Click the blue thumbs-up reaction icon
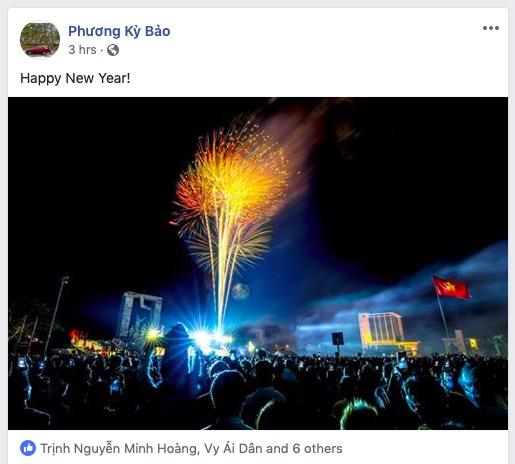Screen dimensions: 515x464 tap(28, 448)
